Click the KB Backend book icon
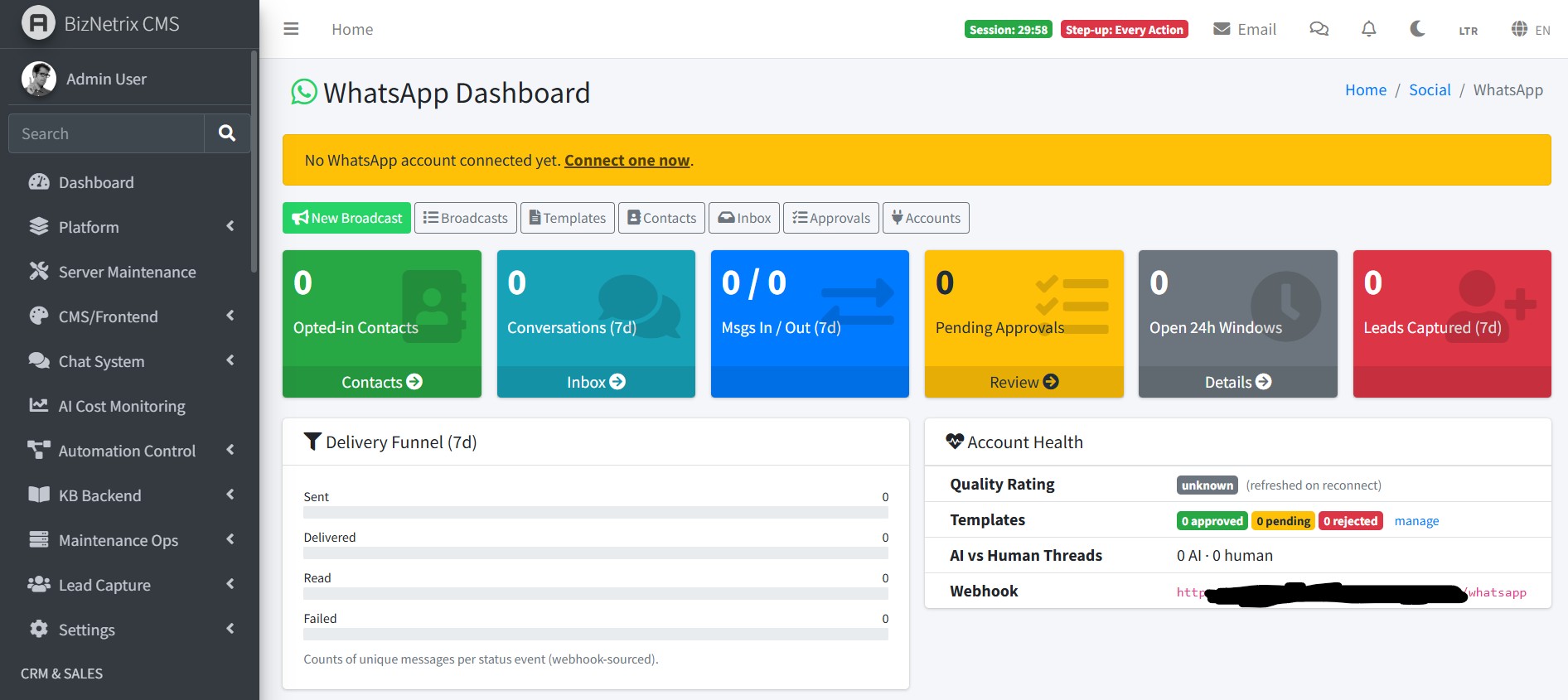 pyautogui.click(x=39, y=495)
